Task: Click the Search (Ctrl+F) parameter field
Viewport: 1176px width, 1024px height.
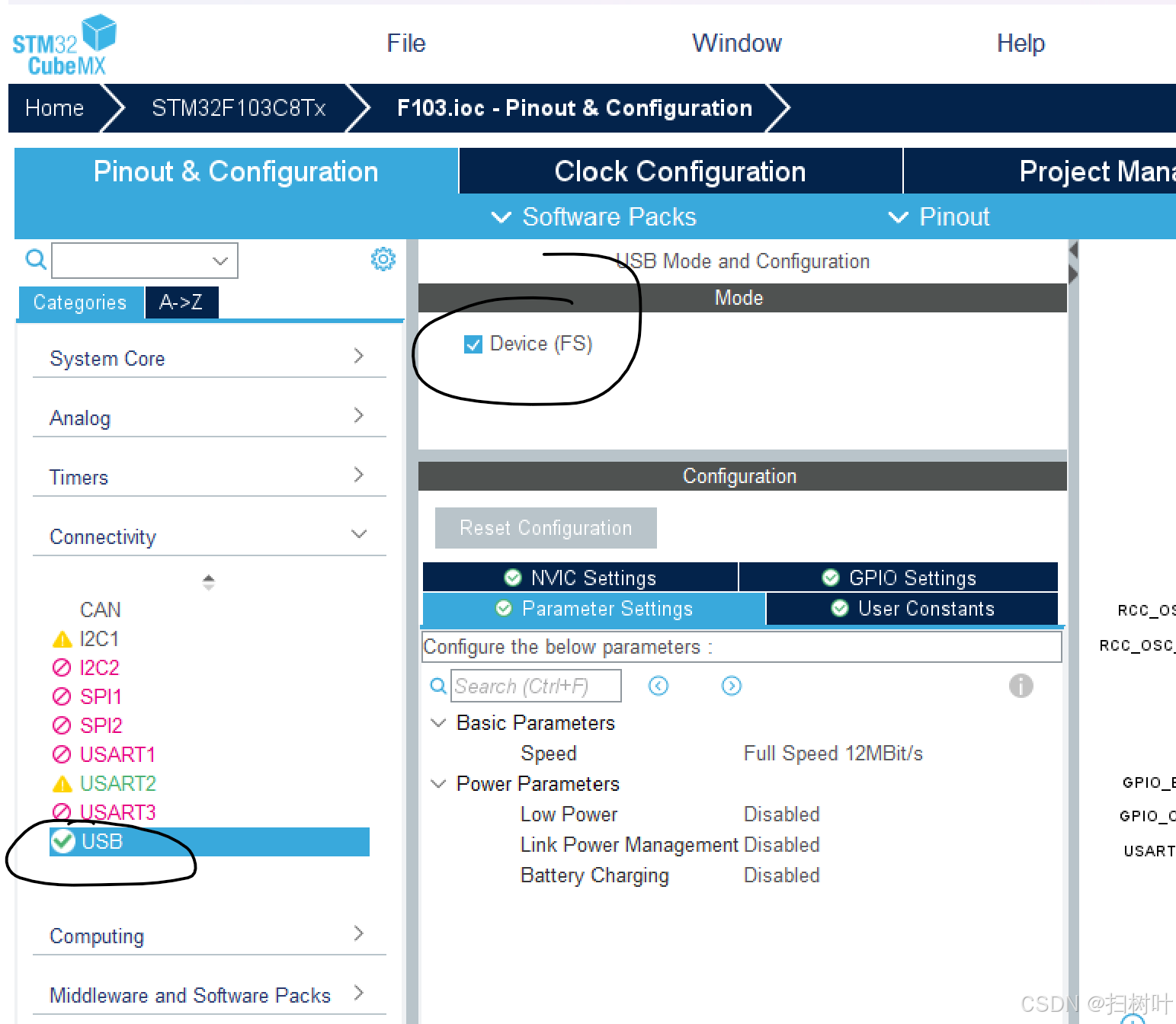Action: [536, 686]
